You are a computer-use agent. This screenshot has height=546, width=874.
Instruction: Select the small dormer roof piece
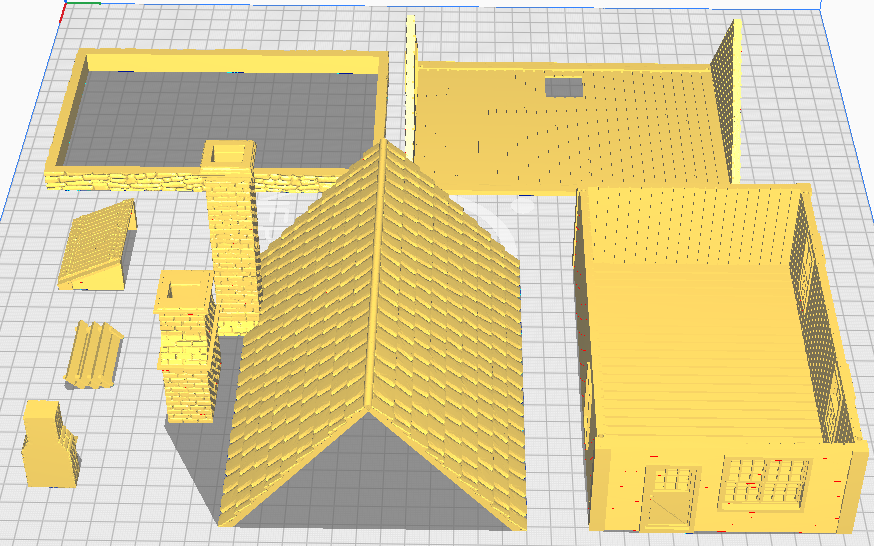coord(98,245)
